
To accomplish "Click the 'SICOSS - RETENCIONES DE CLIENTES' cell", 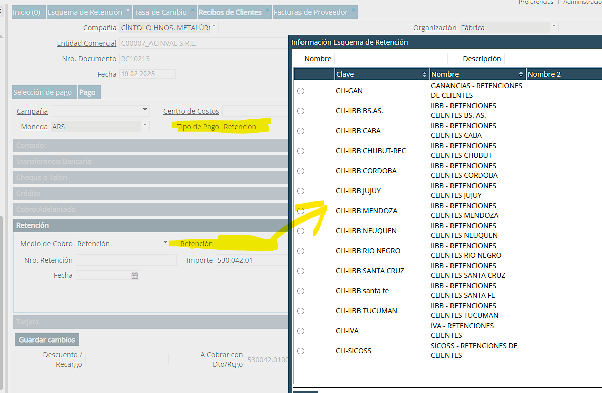I will (x=474, y=350).
